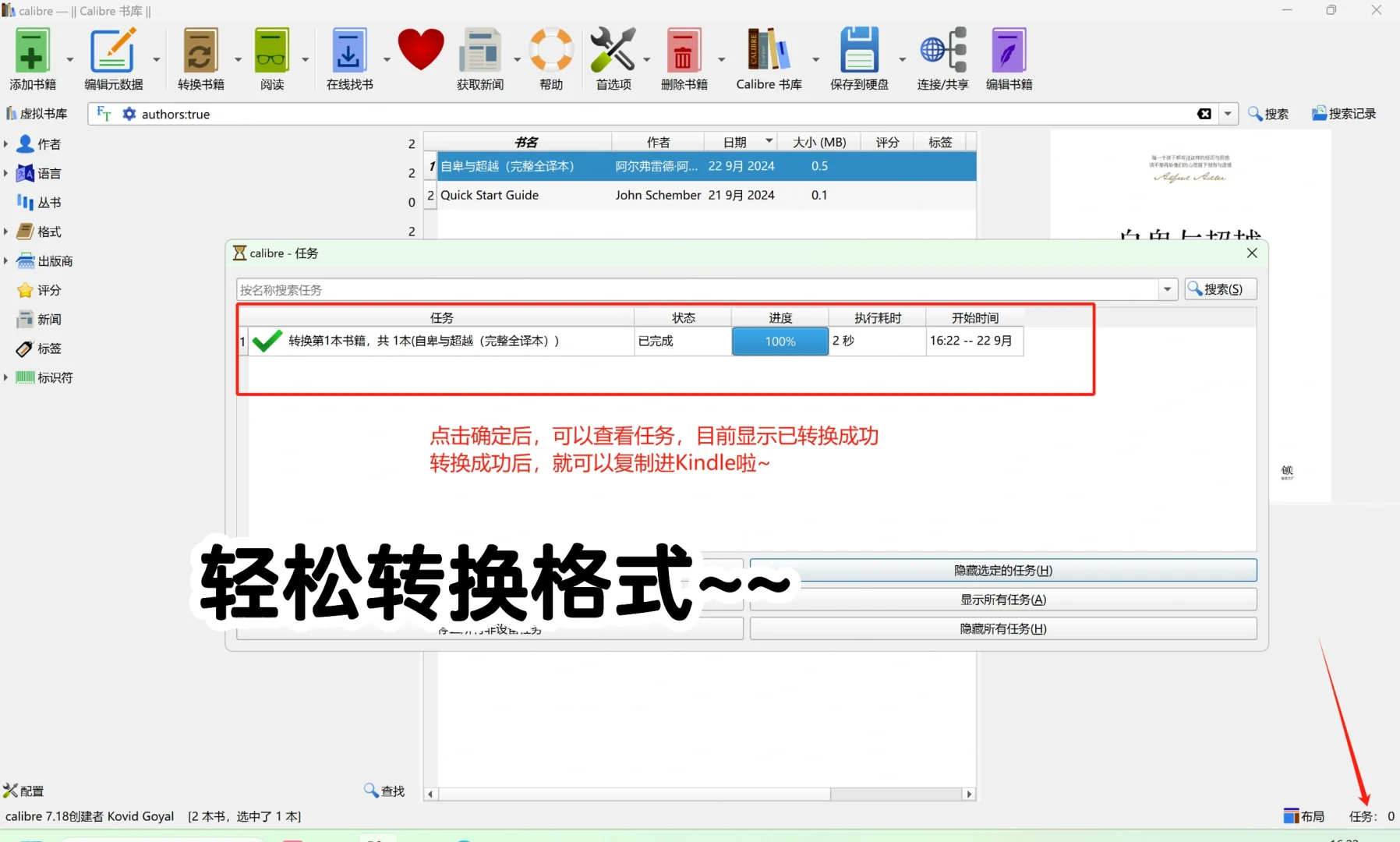
Task: Open the Virtual library (虚拟书库) button
Action: [37, 114]
